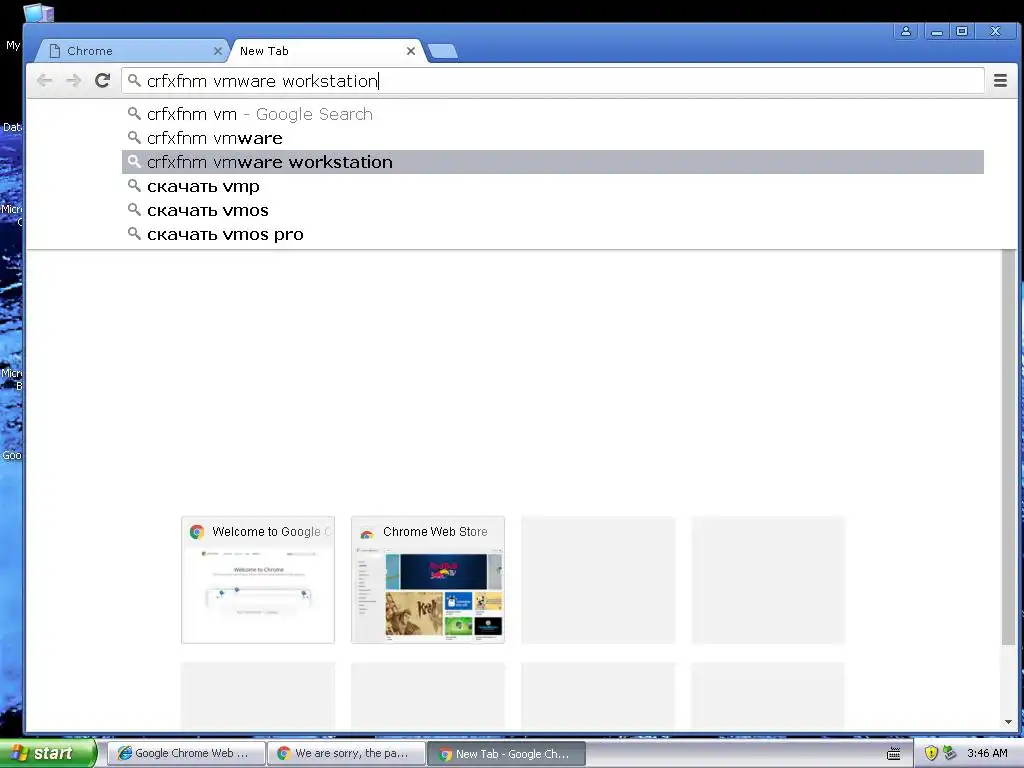Select the highlighted 'crfxfnm vmware workstation' suggestion

tap(552, 162)
